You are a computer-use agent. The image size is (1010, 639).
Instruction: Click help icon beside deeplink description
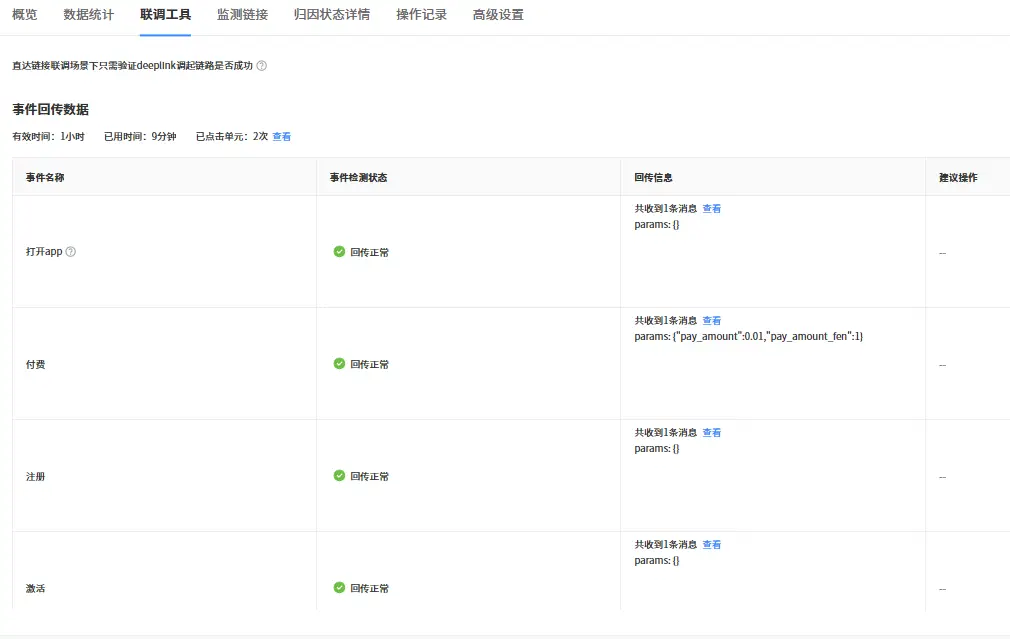[262, 66]
